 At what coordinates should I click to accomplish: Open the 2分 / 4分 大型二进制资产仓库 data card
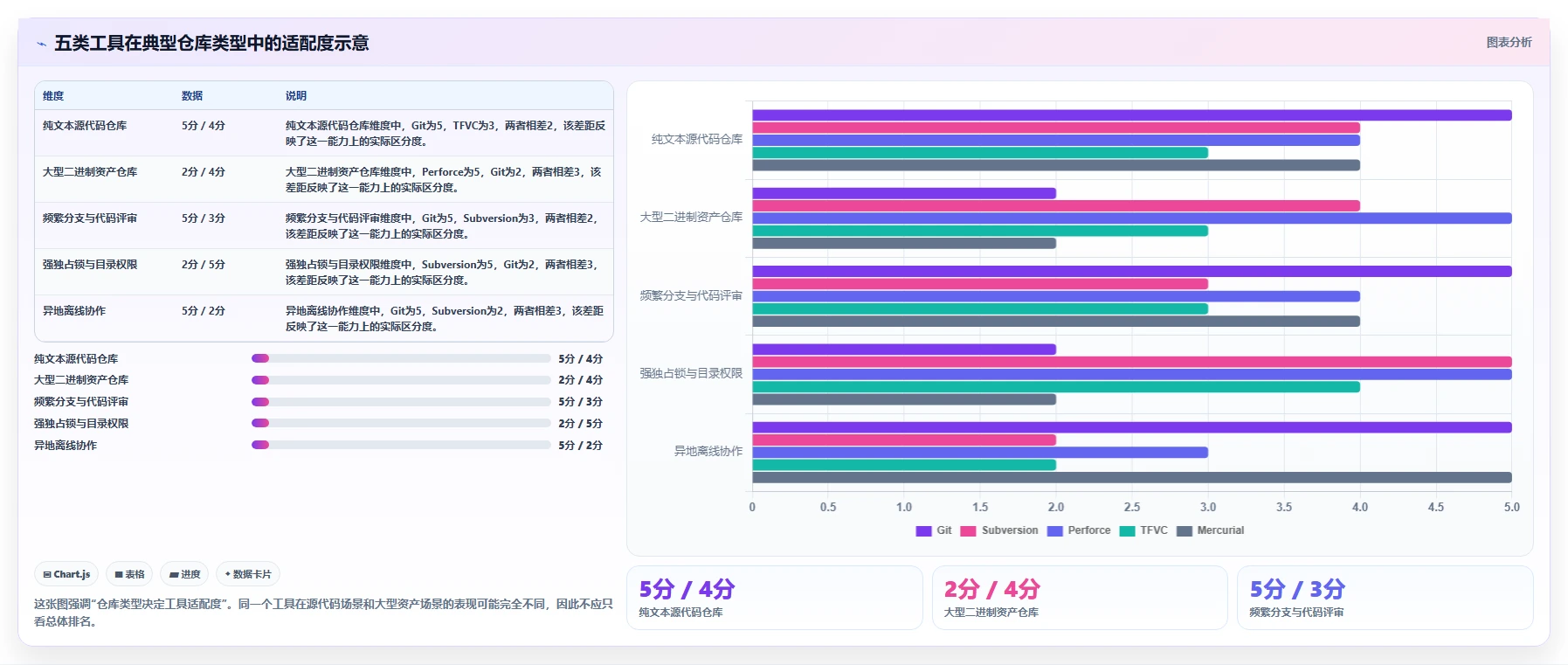[1080, 598]
